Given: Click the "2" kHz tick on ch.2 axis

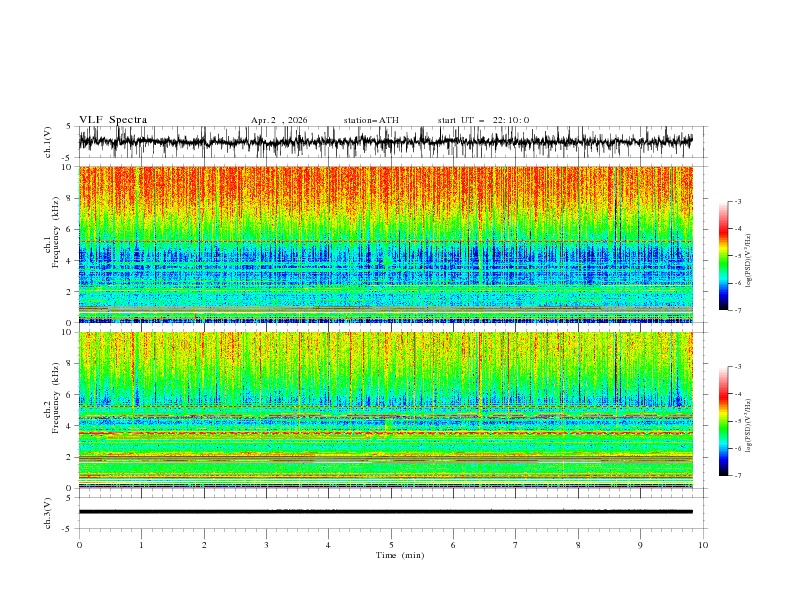Looking at the screenshot, I should coord(69,457).
